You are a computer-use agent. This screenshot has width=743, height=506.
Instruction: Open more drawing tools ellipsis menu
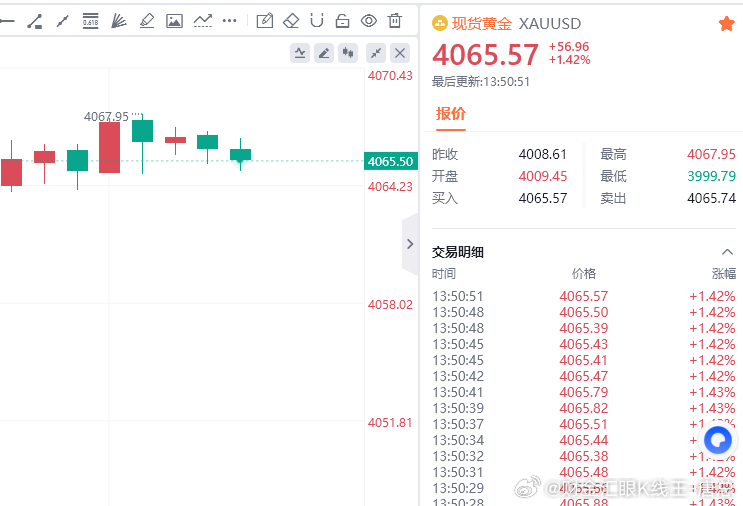coord(229,21)
